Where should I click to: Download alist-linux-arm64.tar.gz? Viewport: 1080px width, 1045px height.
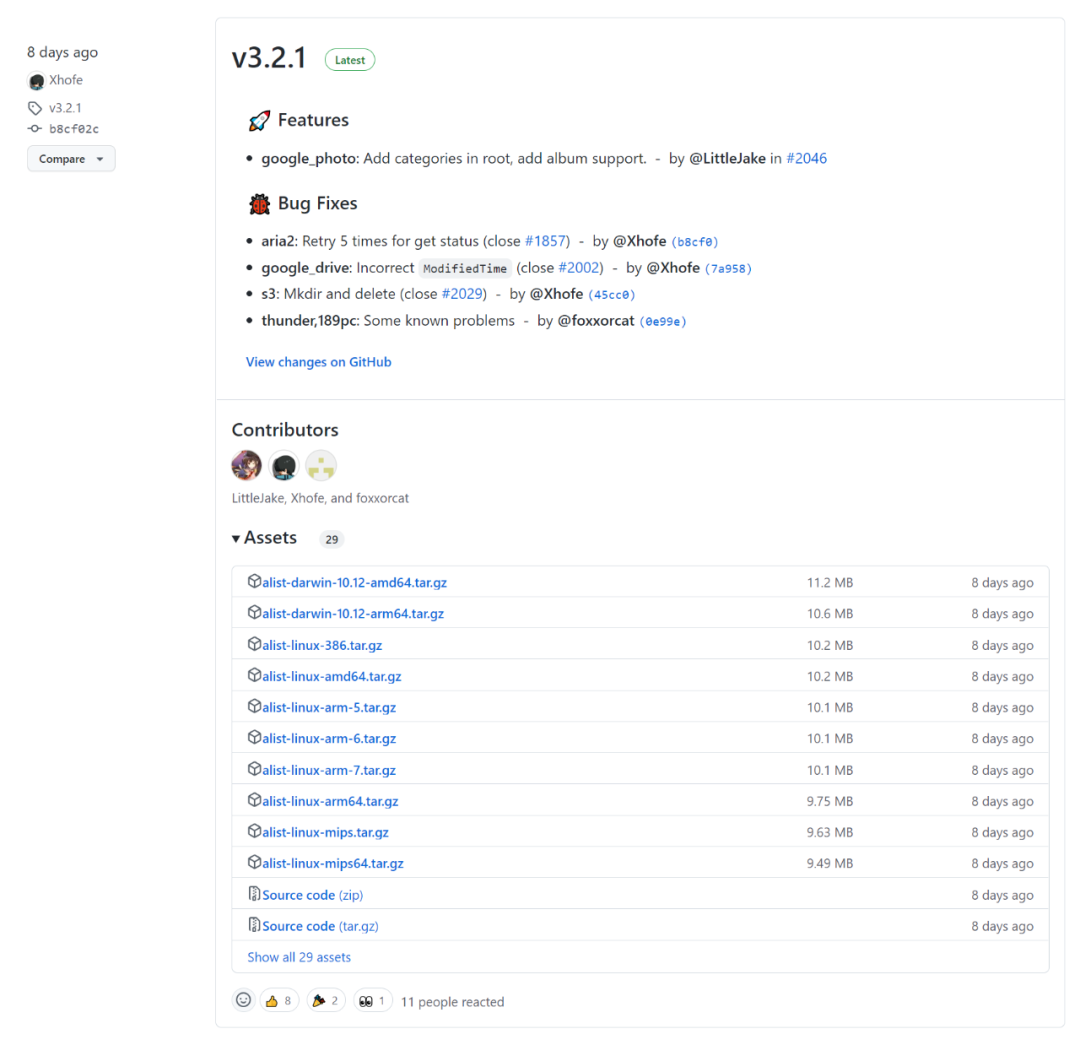[x=331, y=801]
